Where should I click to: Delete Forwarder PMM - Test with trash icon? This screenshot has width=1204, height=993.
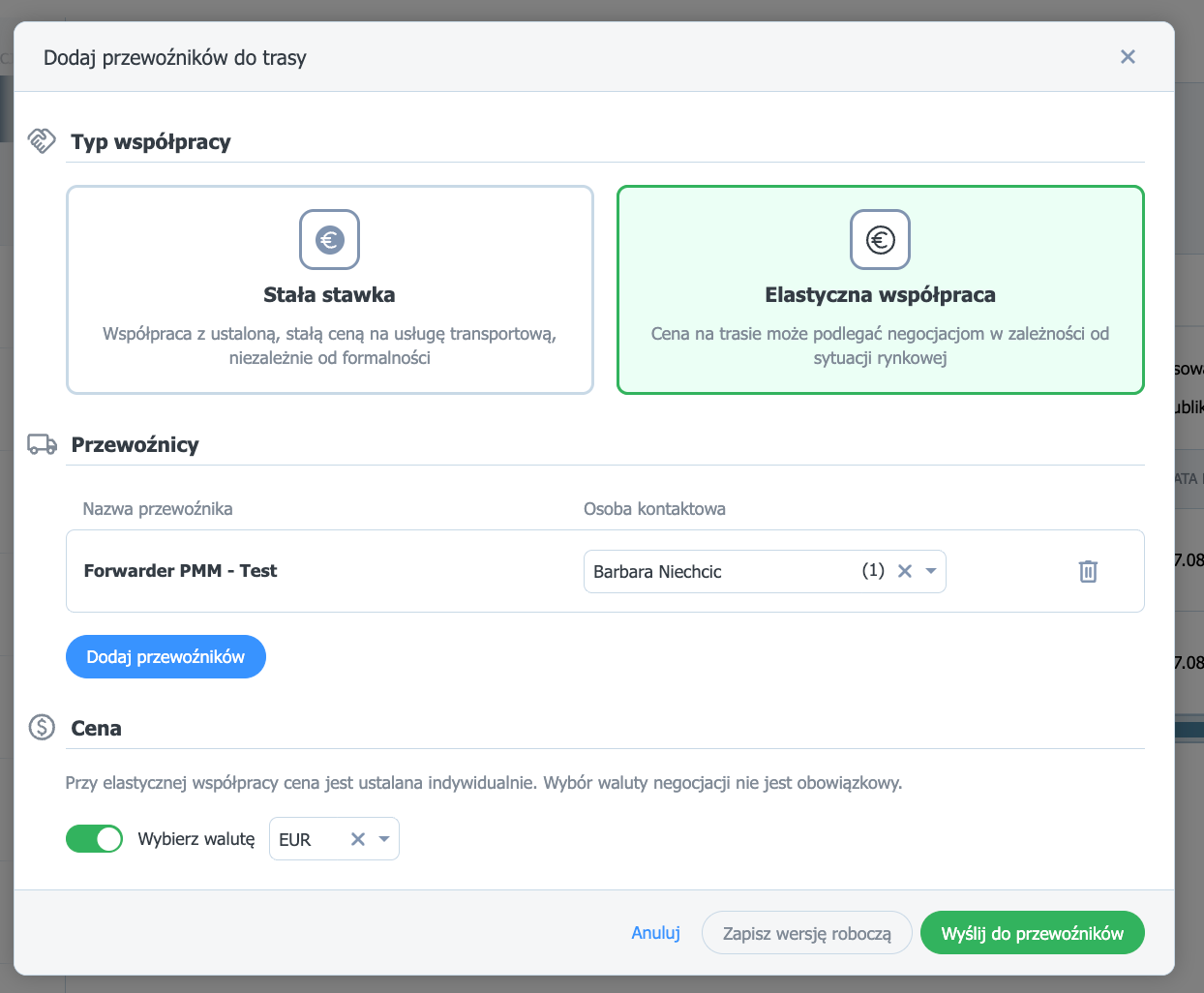1088,571
